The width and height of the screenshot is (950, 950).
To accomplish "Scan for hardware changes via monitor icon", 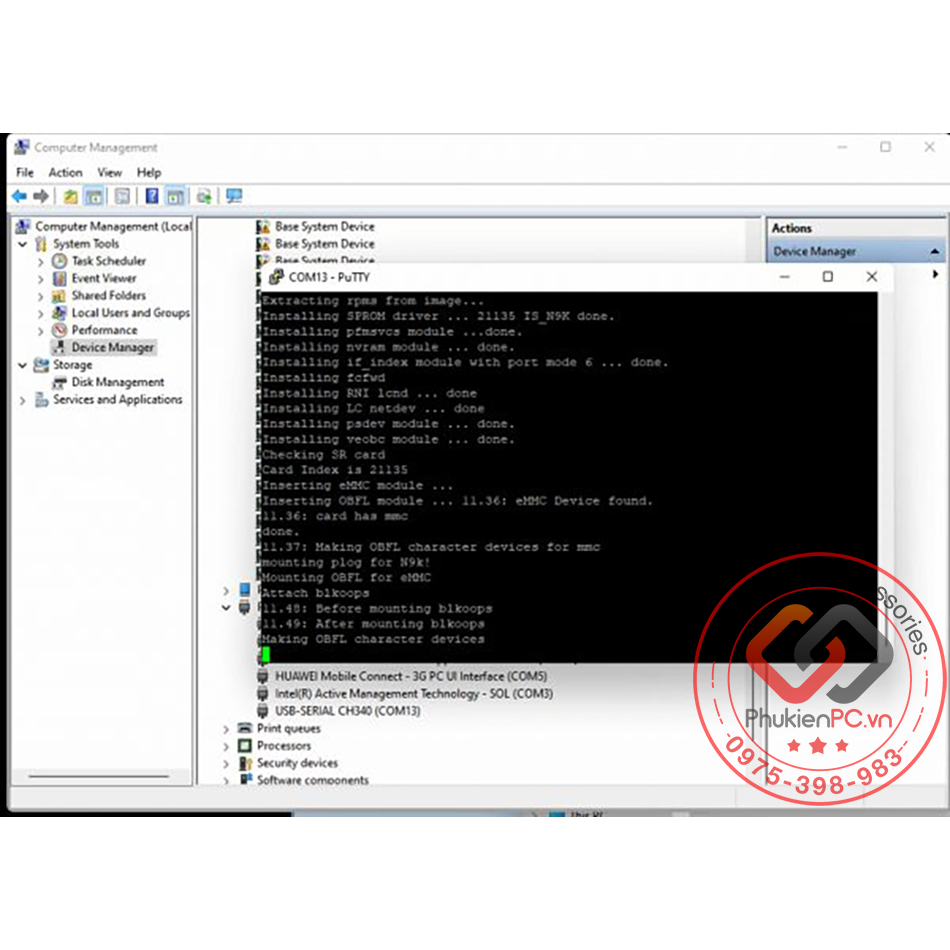I will (x=234, y=196).
